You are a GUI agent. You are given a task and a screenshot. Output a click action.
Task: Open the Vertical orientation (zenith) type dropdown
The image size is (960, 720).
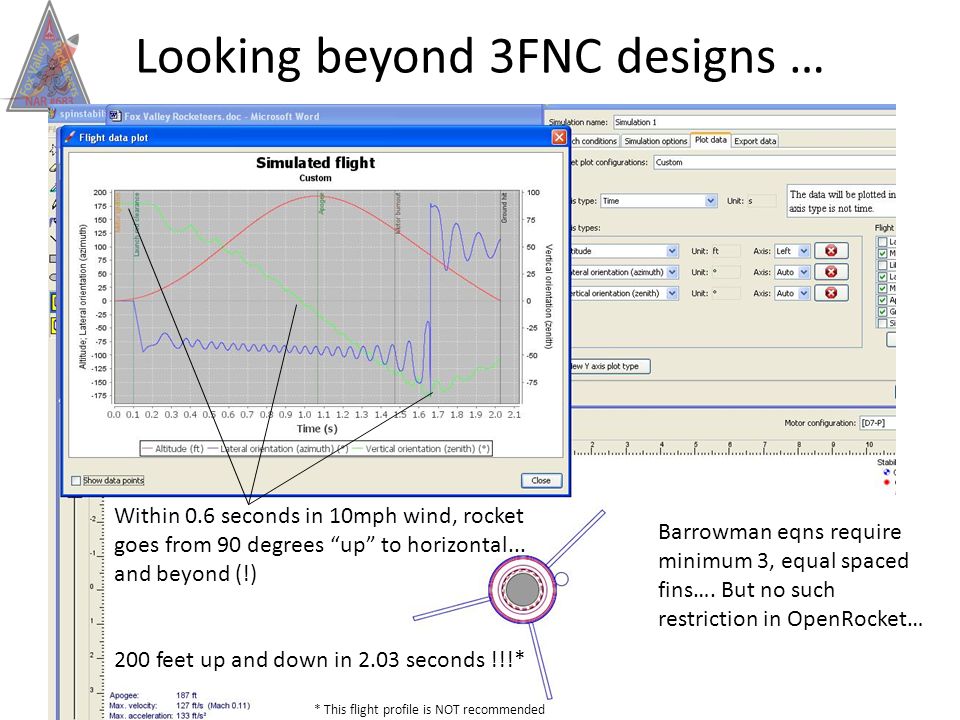(x=623, y=293)
